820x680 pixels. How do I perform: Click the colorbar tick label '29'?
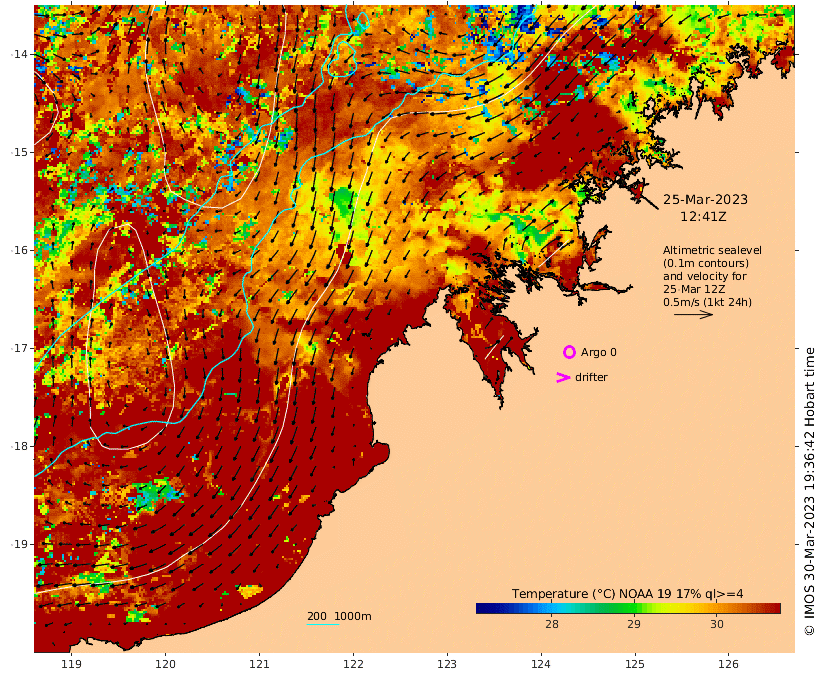(x=634, y=624)
